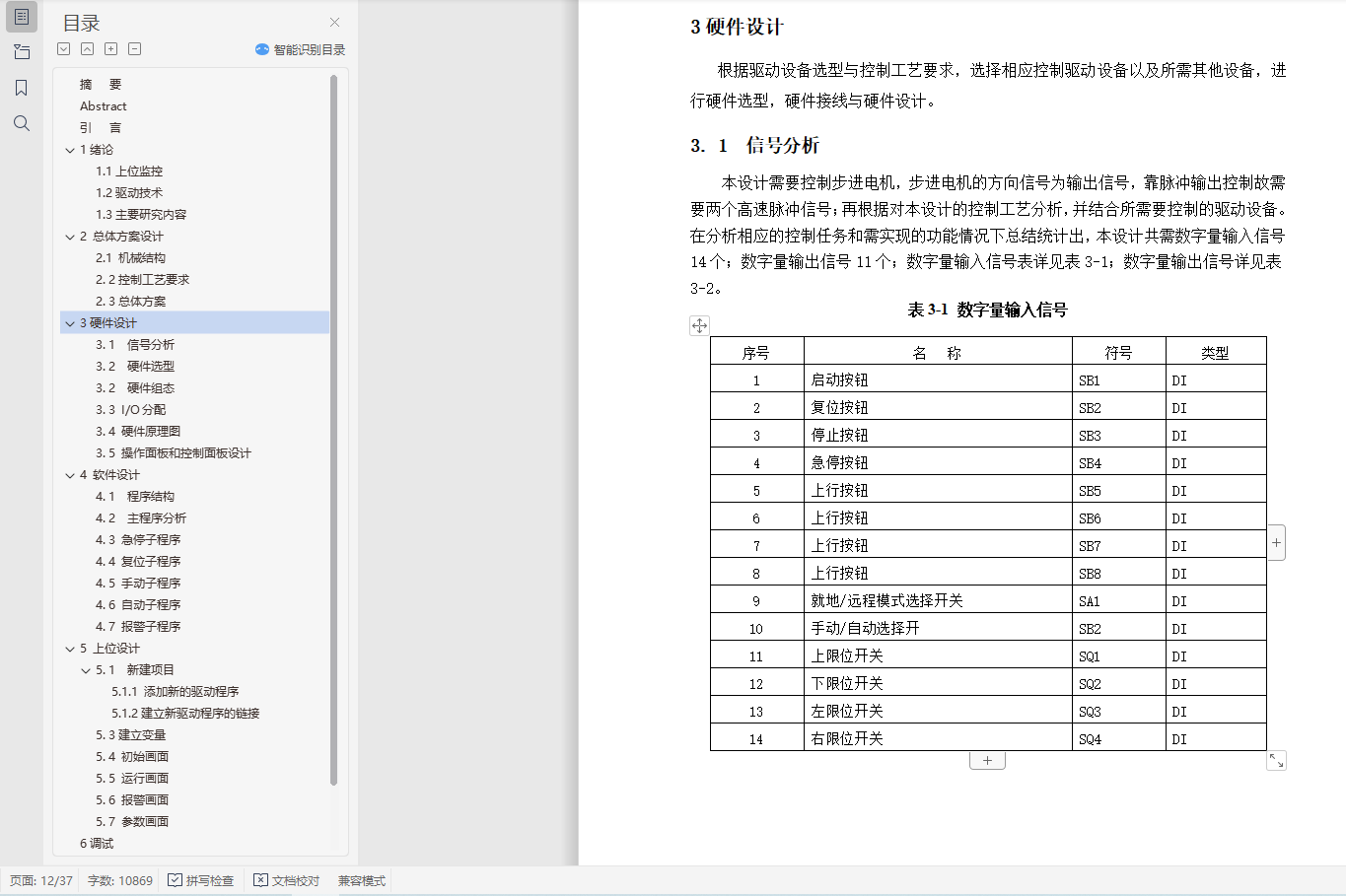Open the bookmarks sidebar icon

click(22, 88)
